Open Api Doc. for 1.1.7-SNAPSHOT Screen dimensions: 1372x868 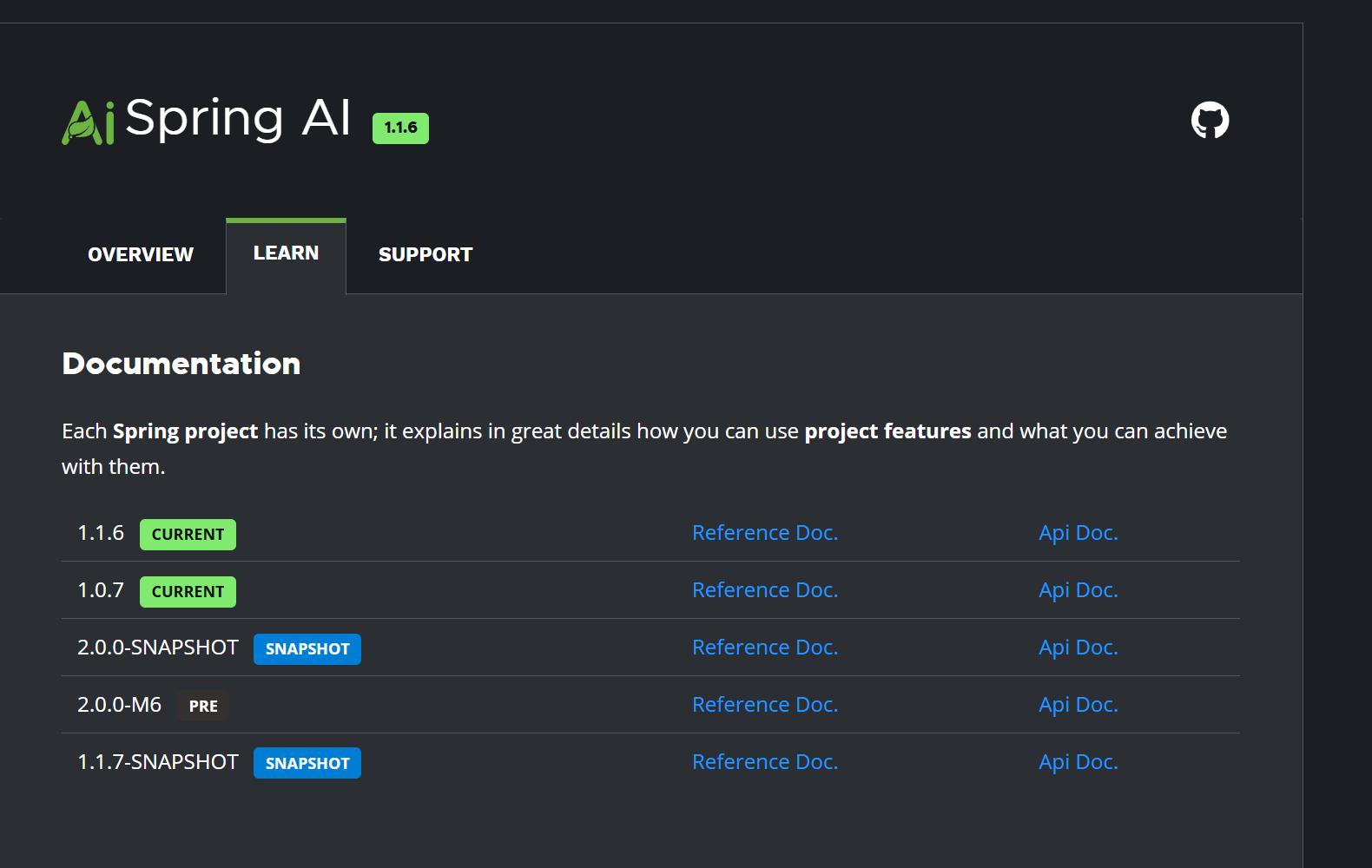pyautogui.click(x=1078, y=762)
